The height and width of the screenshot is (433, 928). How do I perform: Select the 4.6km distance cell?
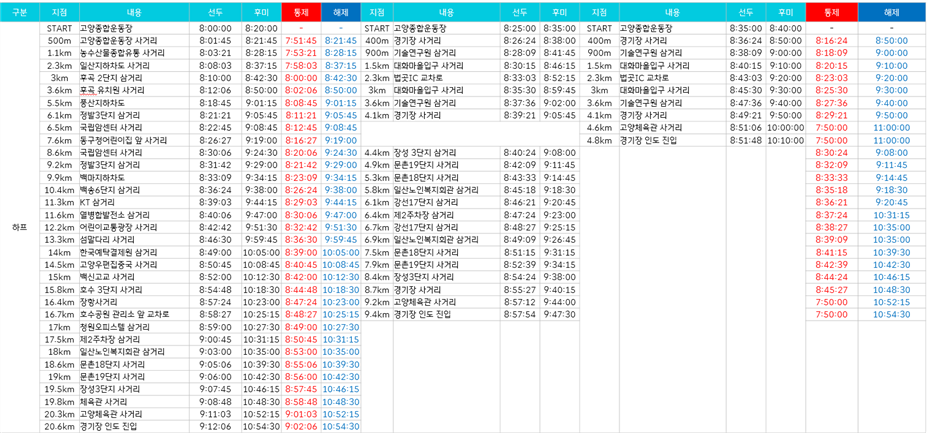tap(599, 127)
